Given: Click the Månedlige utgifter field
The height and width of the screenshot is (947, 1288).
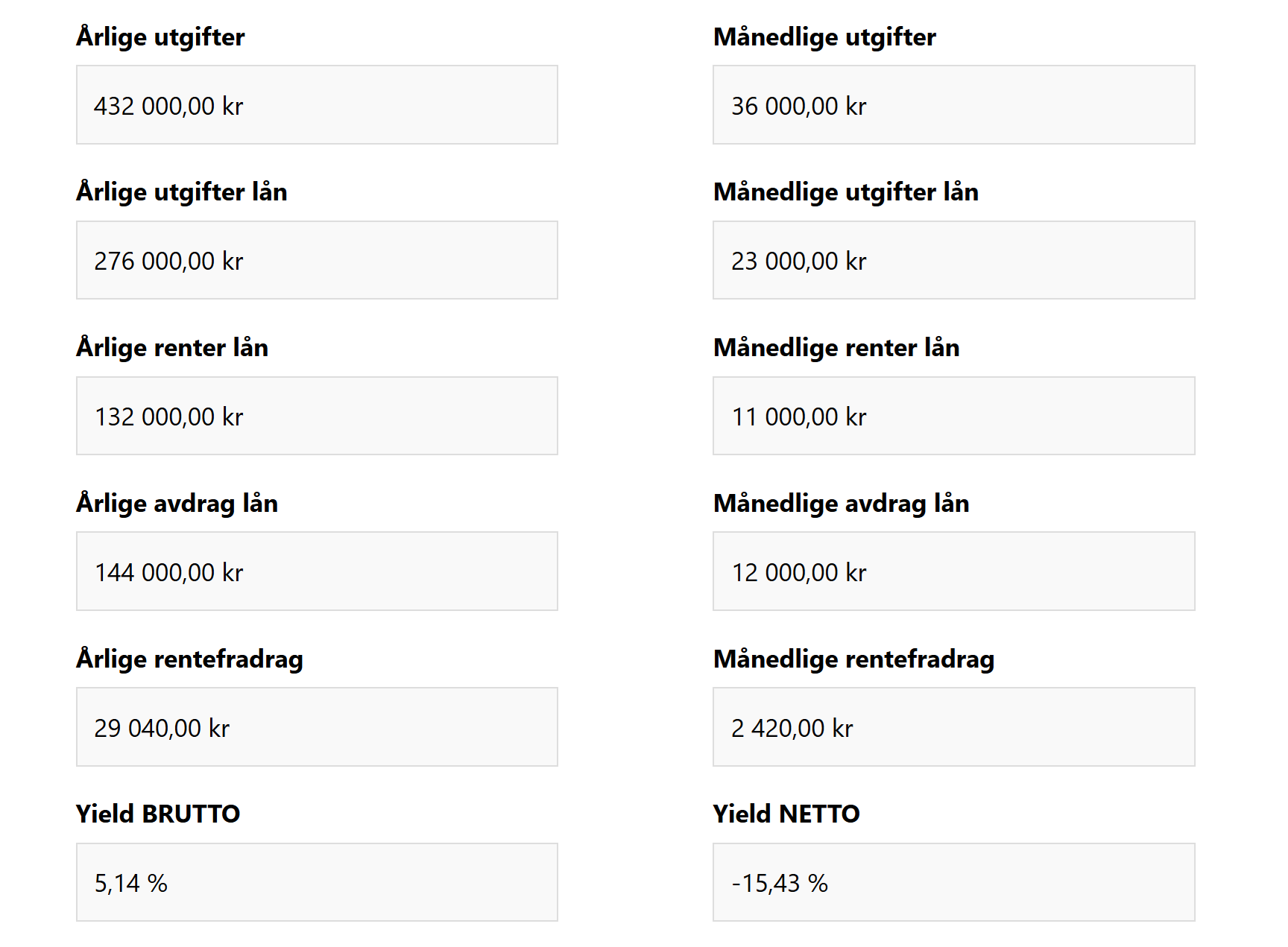Looking at the screenshot, I should [953, 105].
